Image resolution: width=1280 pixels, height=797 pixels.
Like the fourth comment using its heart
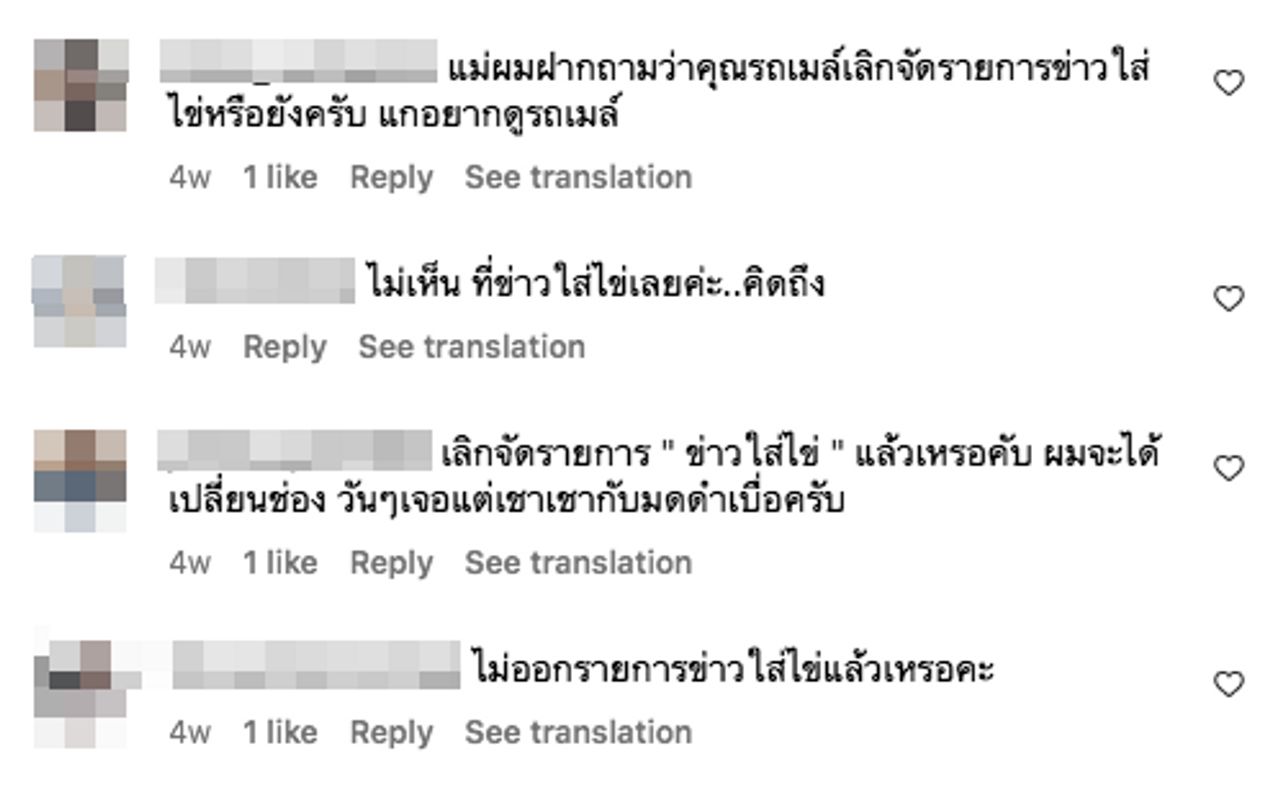[x=1228, y=683]
